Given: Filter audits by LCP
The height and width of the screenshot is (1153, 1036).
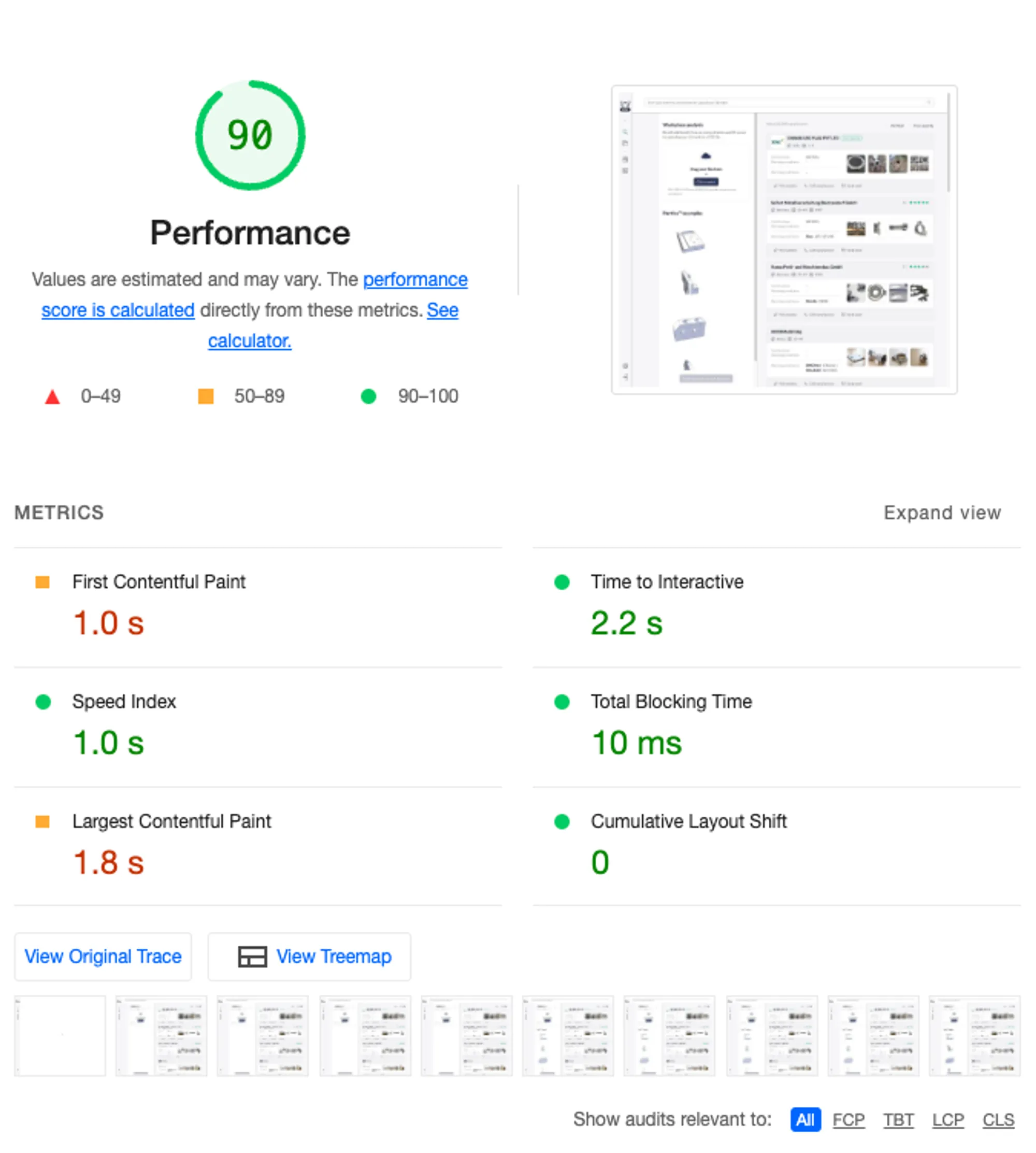Looking at the screenshot, I should 948,1120.
